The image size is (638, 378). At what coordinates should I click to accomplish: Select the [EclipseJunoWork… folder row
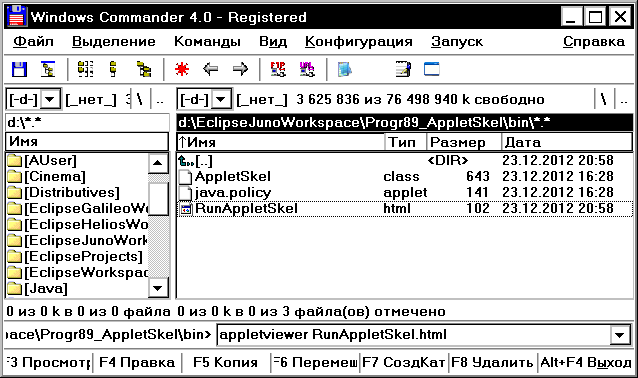pyautogui.click(x=77, y=241)
